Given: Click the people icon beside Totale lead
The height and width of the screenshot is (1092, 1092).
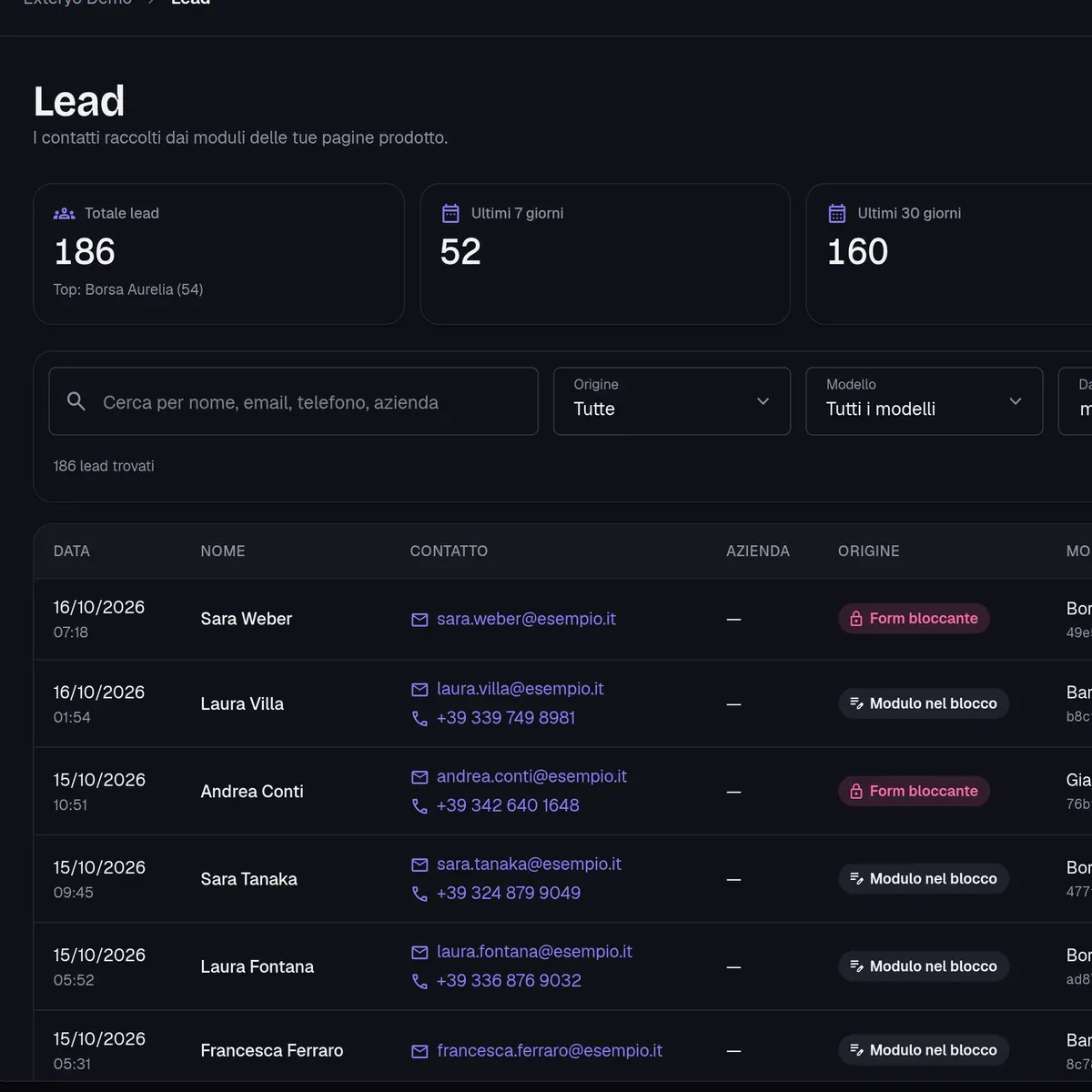Looking at the screenshot, I should [x=65, y=214].
